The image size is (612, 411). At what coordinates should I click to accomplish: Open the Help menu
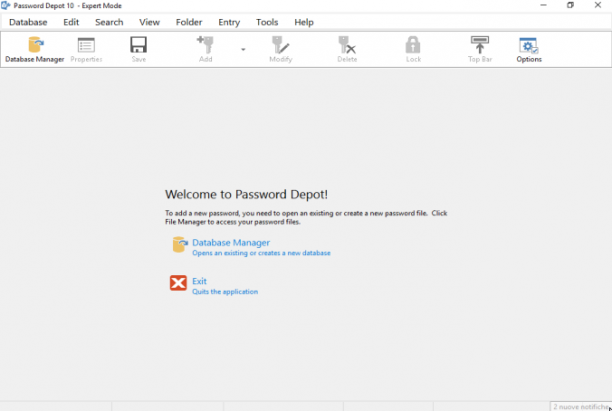(x=304, y=22)
